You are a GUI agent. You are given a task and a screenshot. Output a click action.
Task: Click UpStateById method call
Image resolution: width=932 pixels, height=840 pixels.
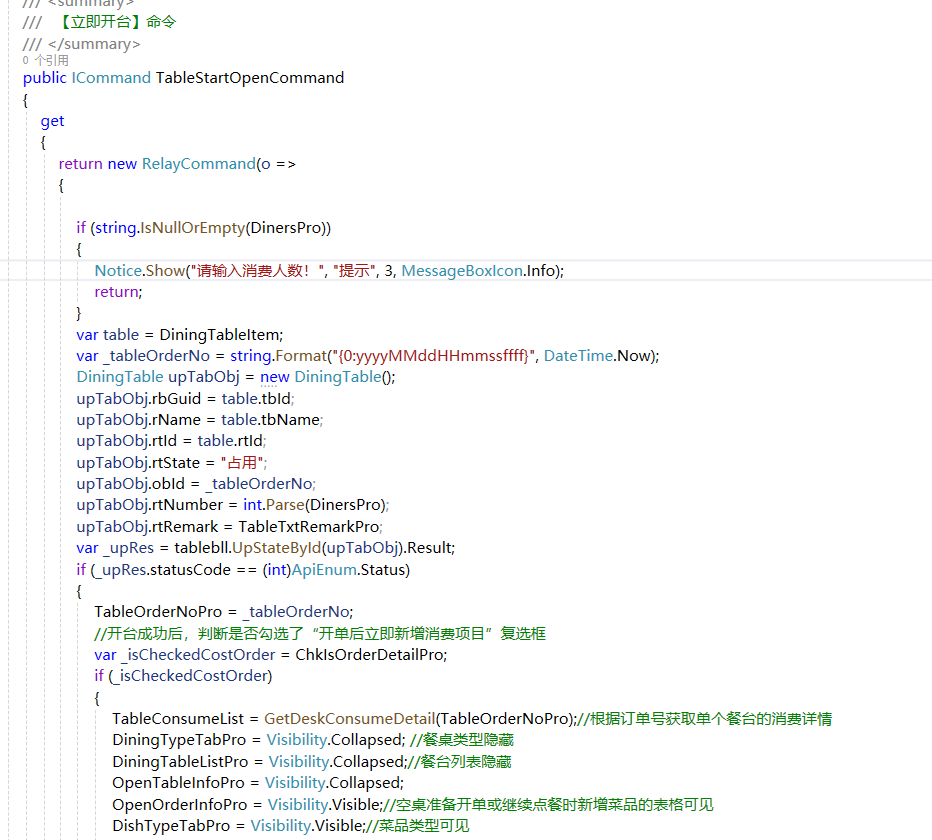(276, 548)
